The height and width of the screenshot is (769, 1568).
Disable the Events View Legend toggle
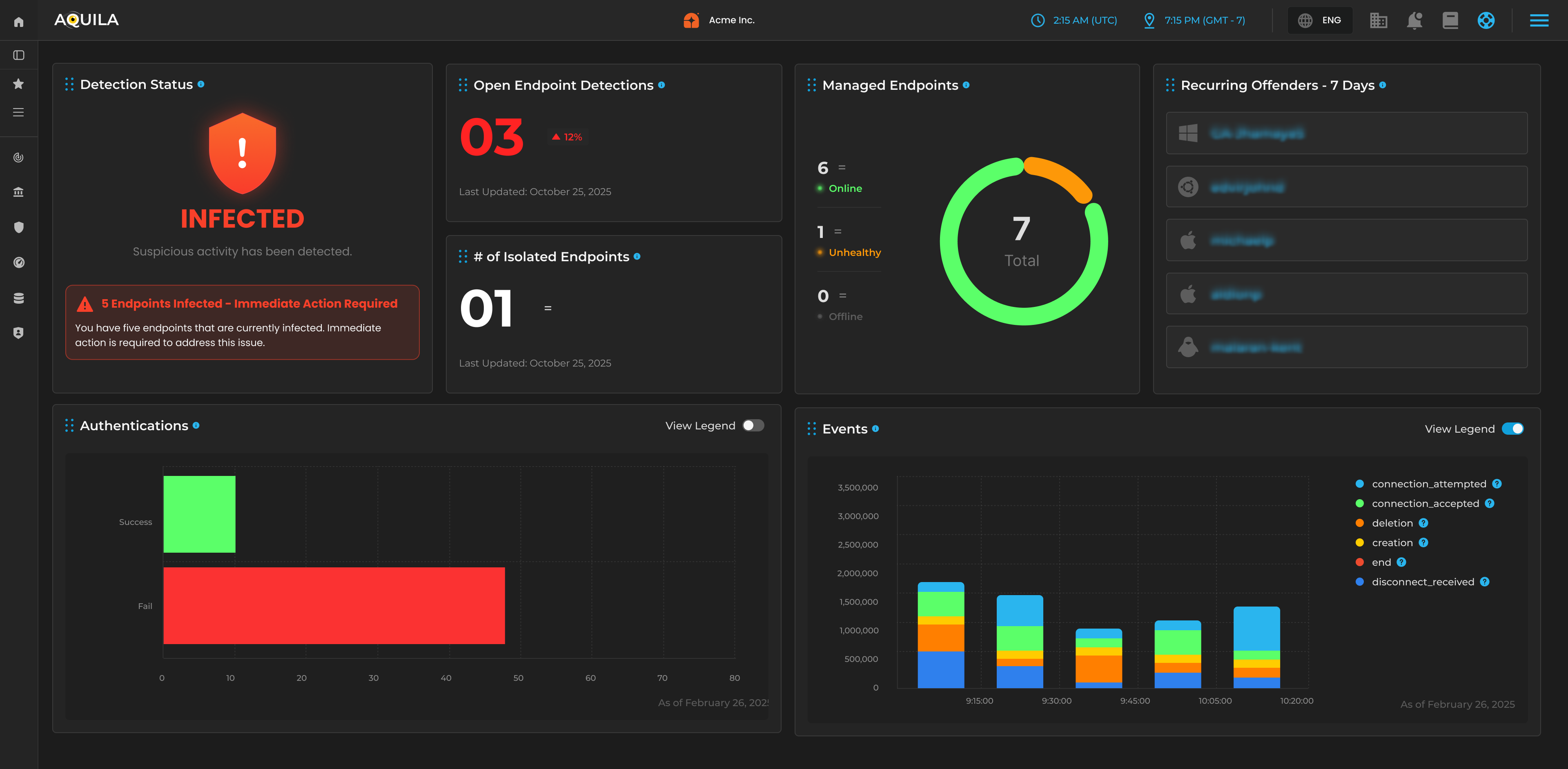1513,428
